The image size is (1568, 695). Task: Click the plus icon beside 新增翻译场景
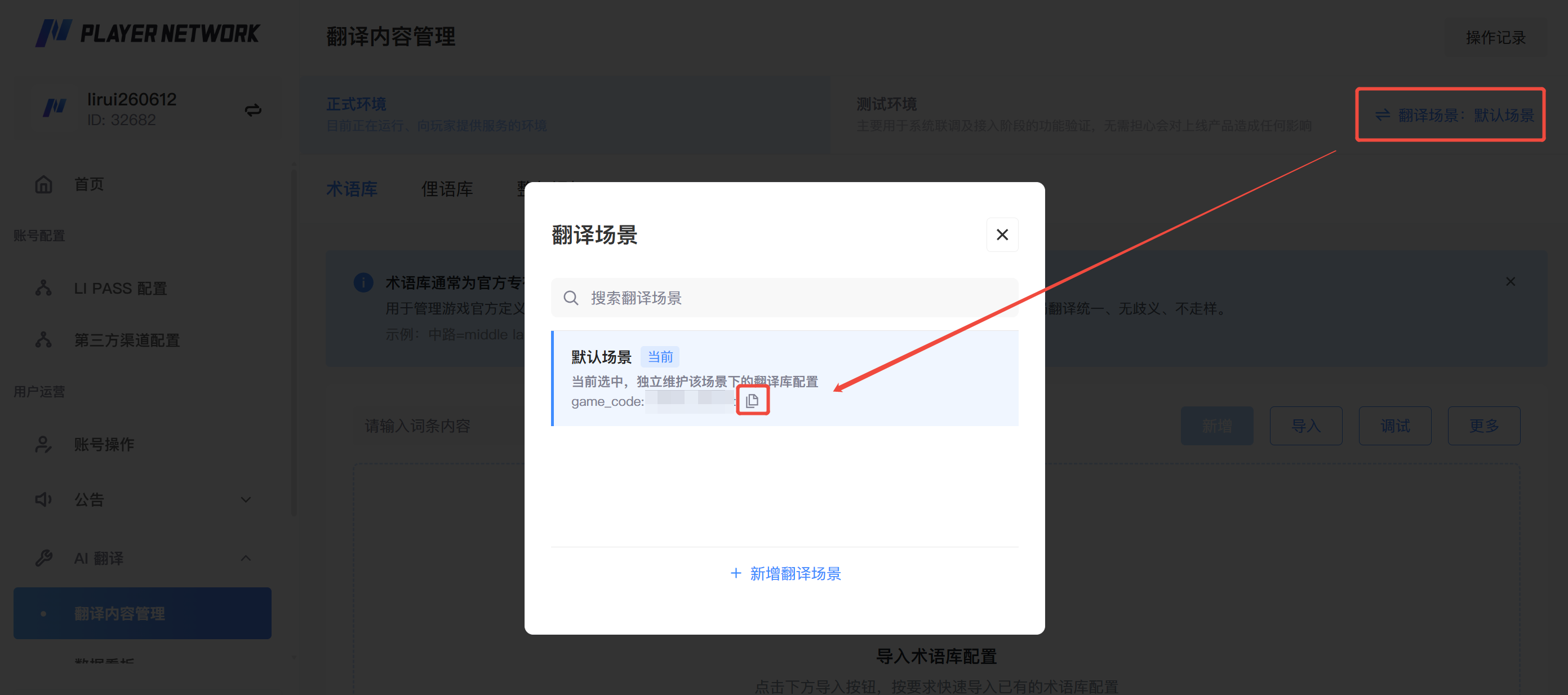[736, 573]
